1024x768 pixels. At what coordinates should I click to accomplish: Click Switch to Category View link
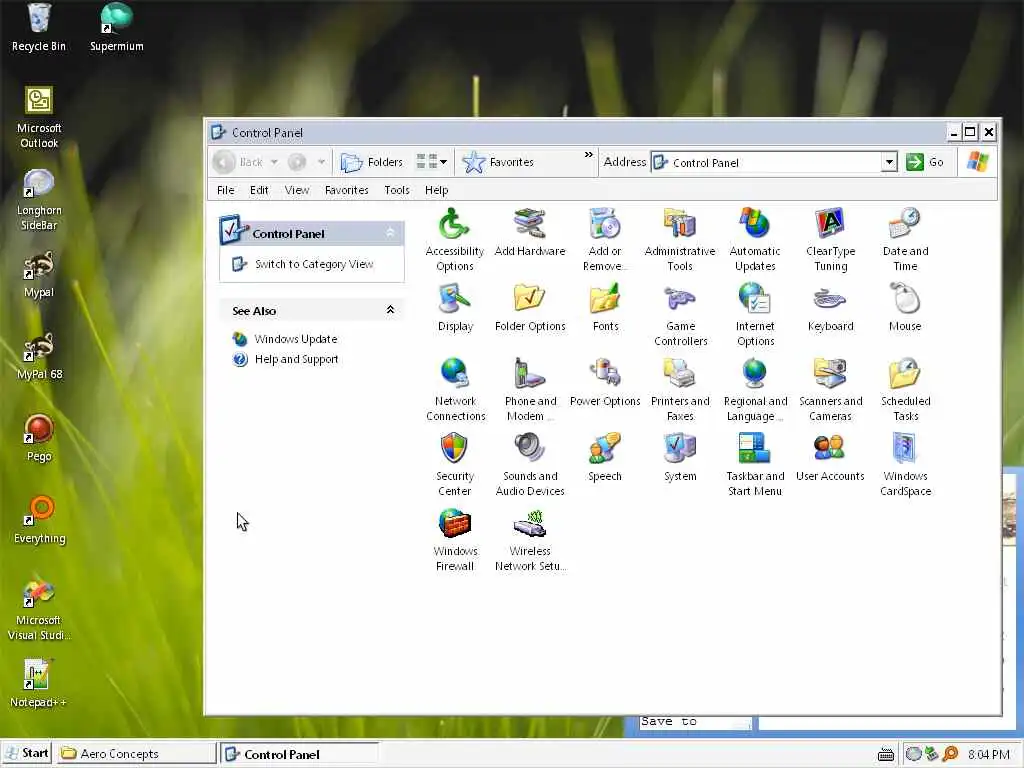[x=313, y=264]
